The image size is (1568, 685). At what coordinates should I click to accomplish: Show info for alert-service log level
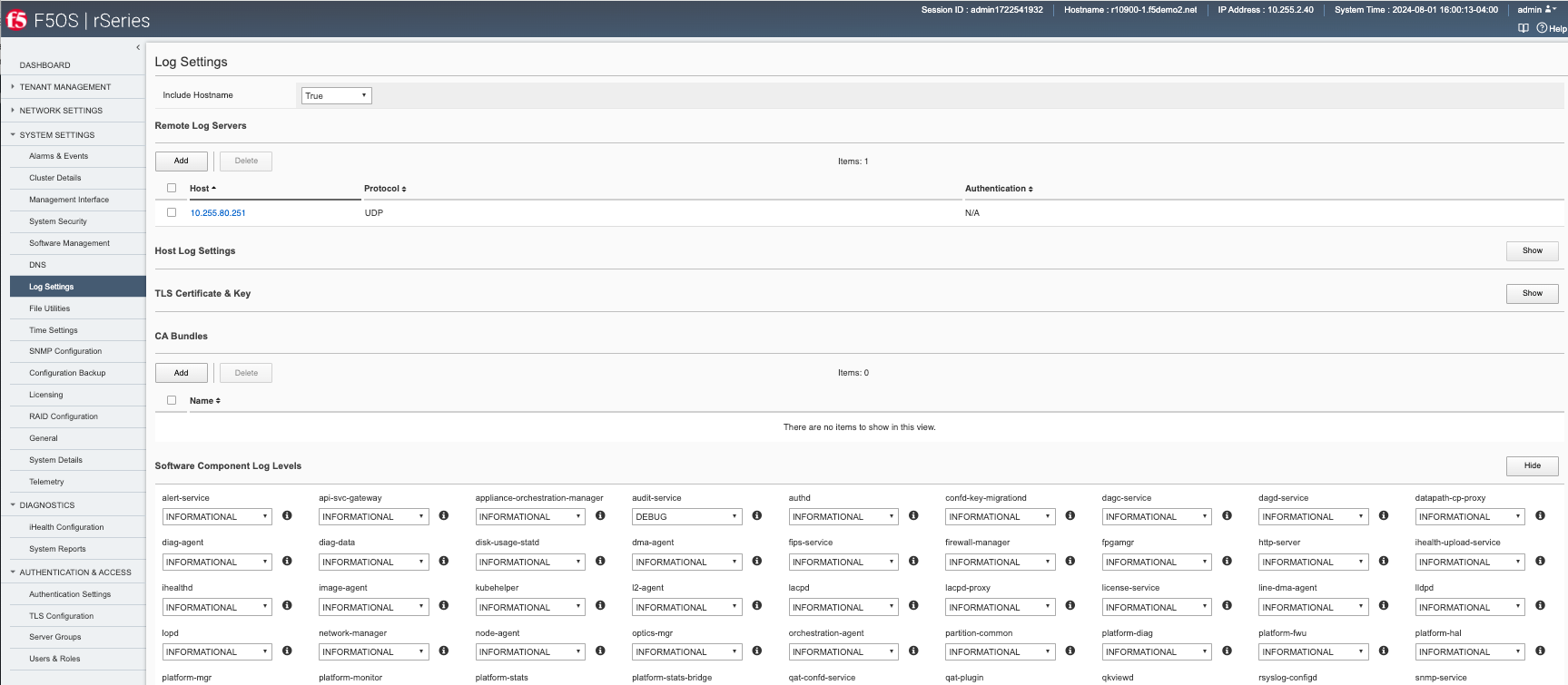click(287, 515)
